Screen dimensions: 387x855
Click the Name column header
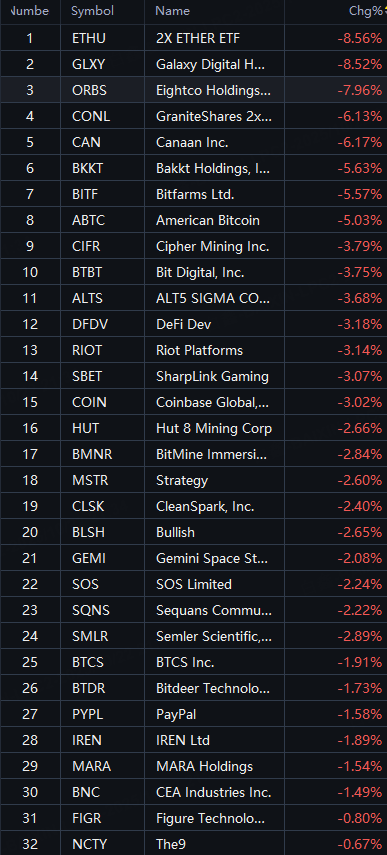[172, 11]
